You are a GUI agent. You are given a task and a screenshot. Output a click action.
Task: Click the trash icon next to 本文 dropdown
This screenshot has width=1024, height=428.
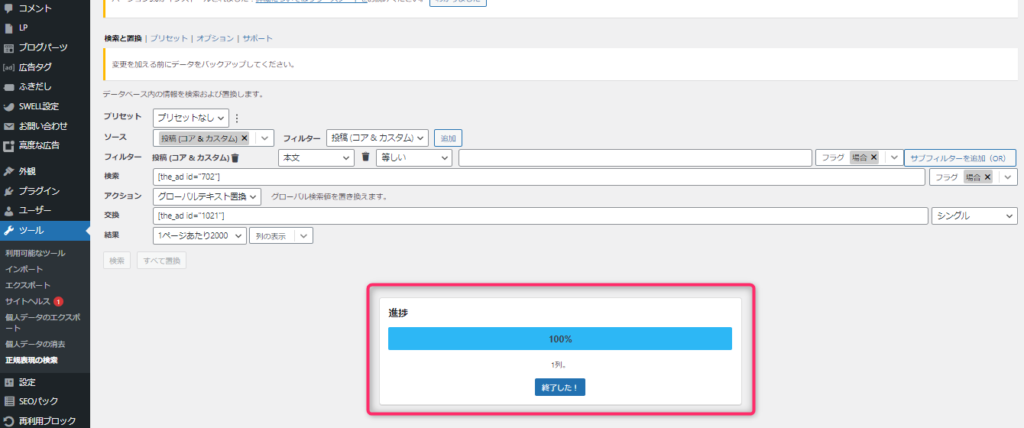pos(366,157)
